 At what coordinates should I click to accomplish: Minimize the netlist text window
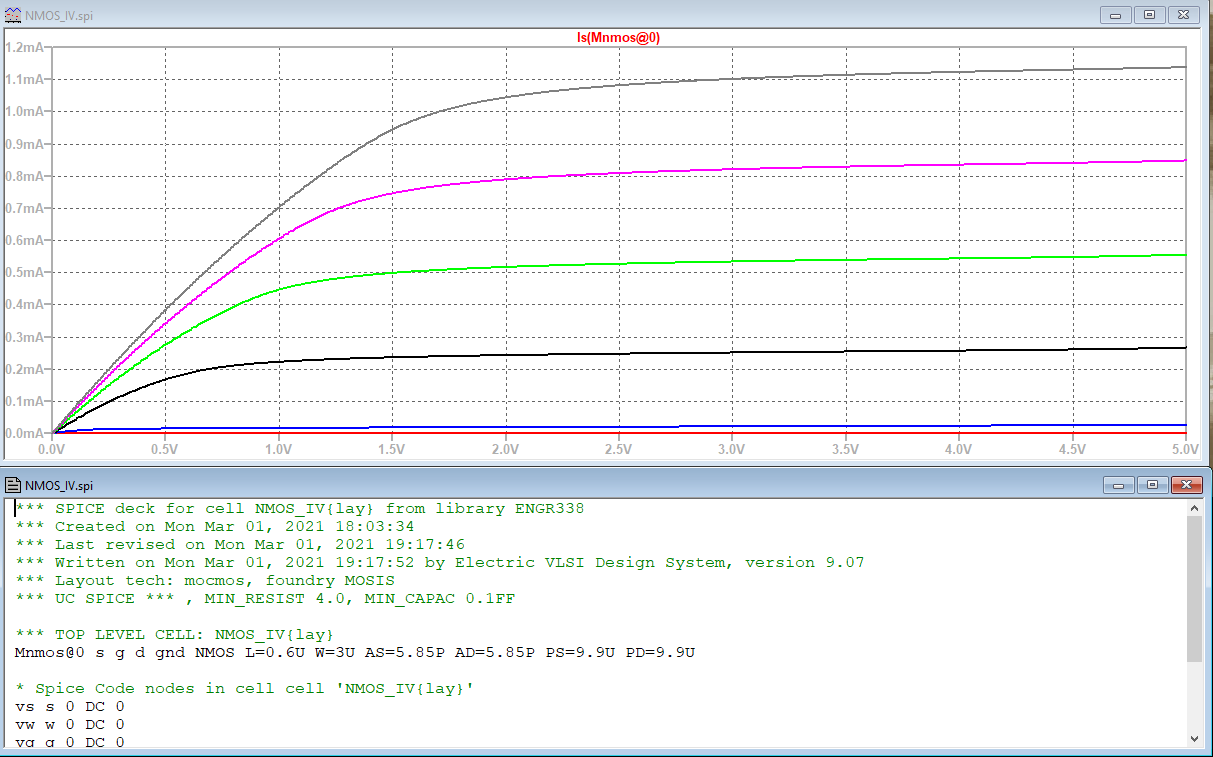(x=1119, y=485)
